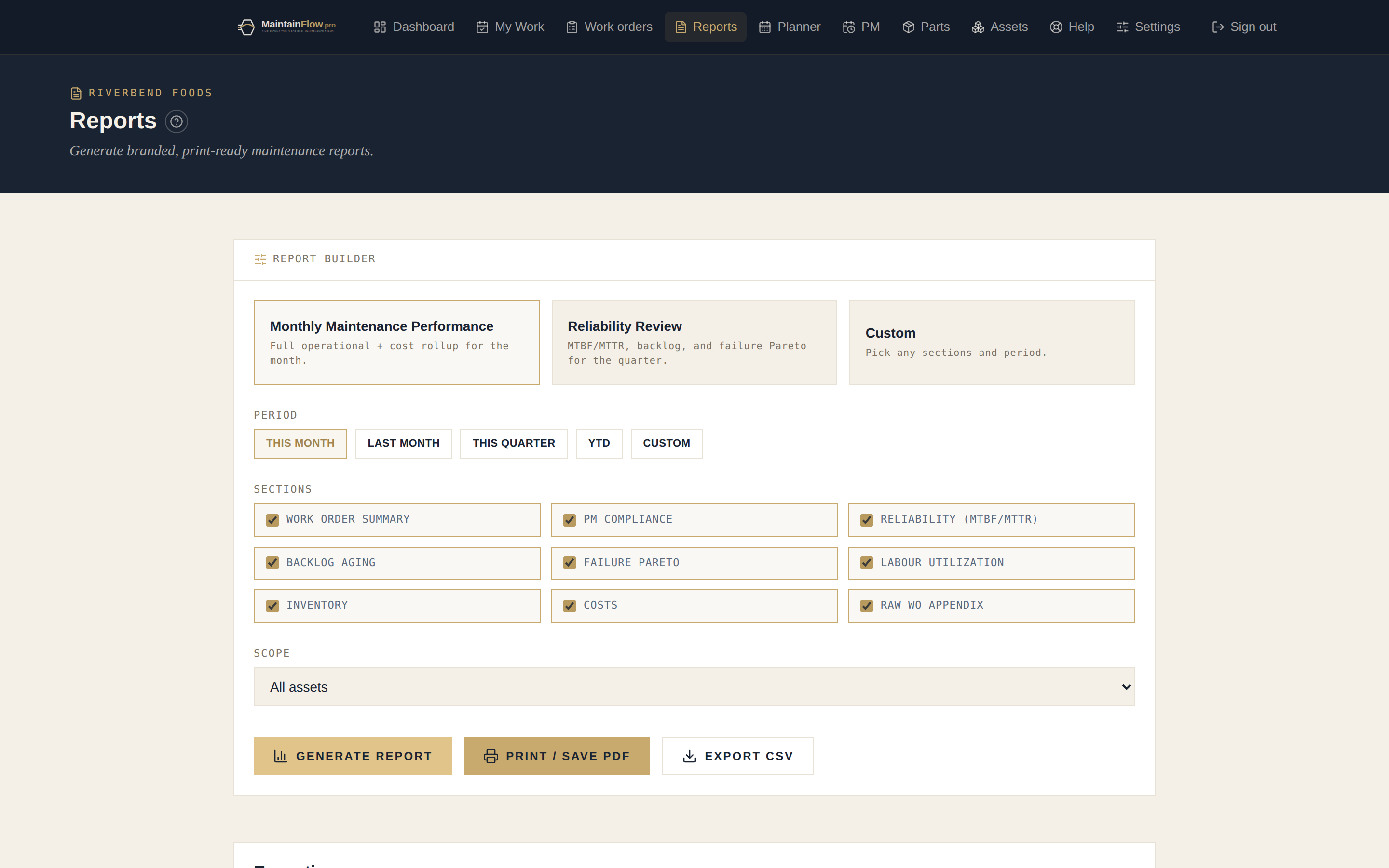This screenshot has width=1389, height=868.
Task: Click the PM calendar-clock icon
Action: [x=848, y=27]
